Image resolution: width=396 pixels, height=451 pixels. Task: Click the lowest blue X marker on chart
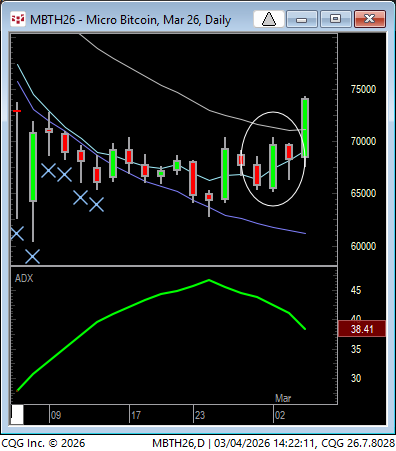click(x=33, y=256)
